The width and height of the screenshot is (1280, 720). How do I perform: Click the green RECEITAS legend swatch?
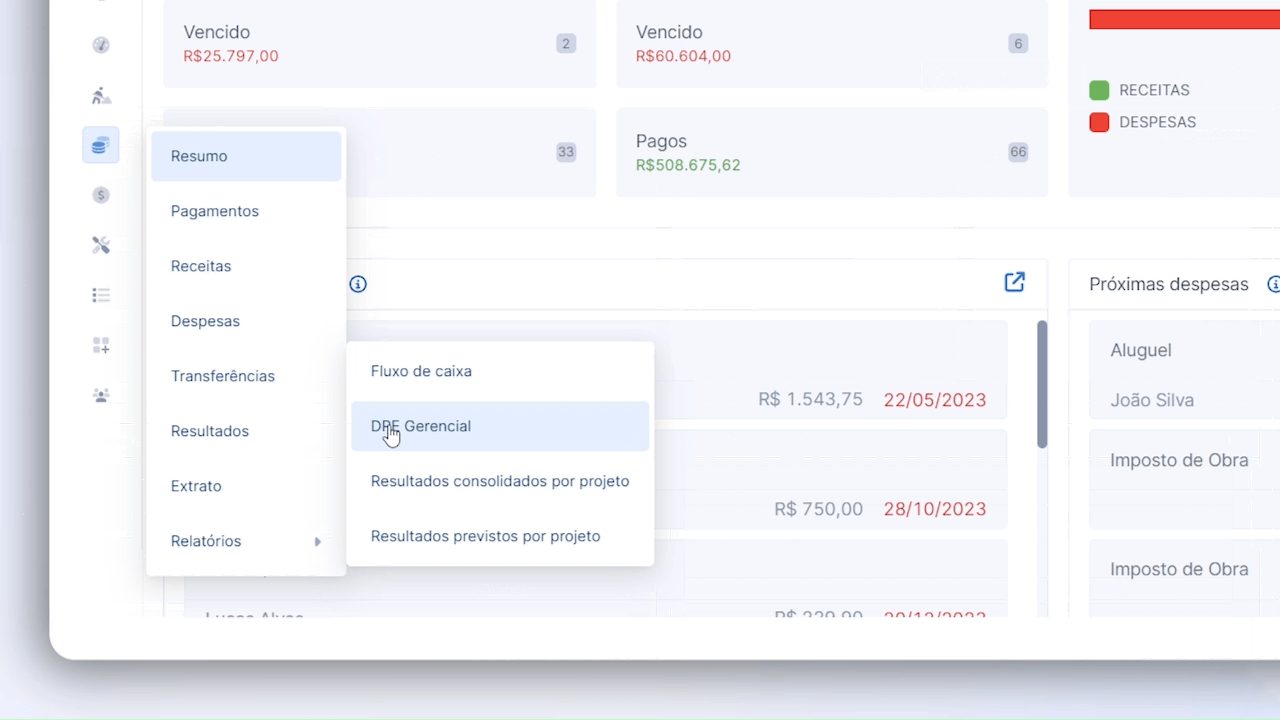(x=1099, y=90)
